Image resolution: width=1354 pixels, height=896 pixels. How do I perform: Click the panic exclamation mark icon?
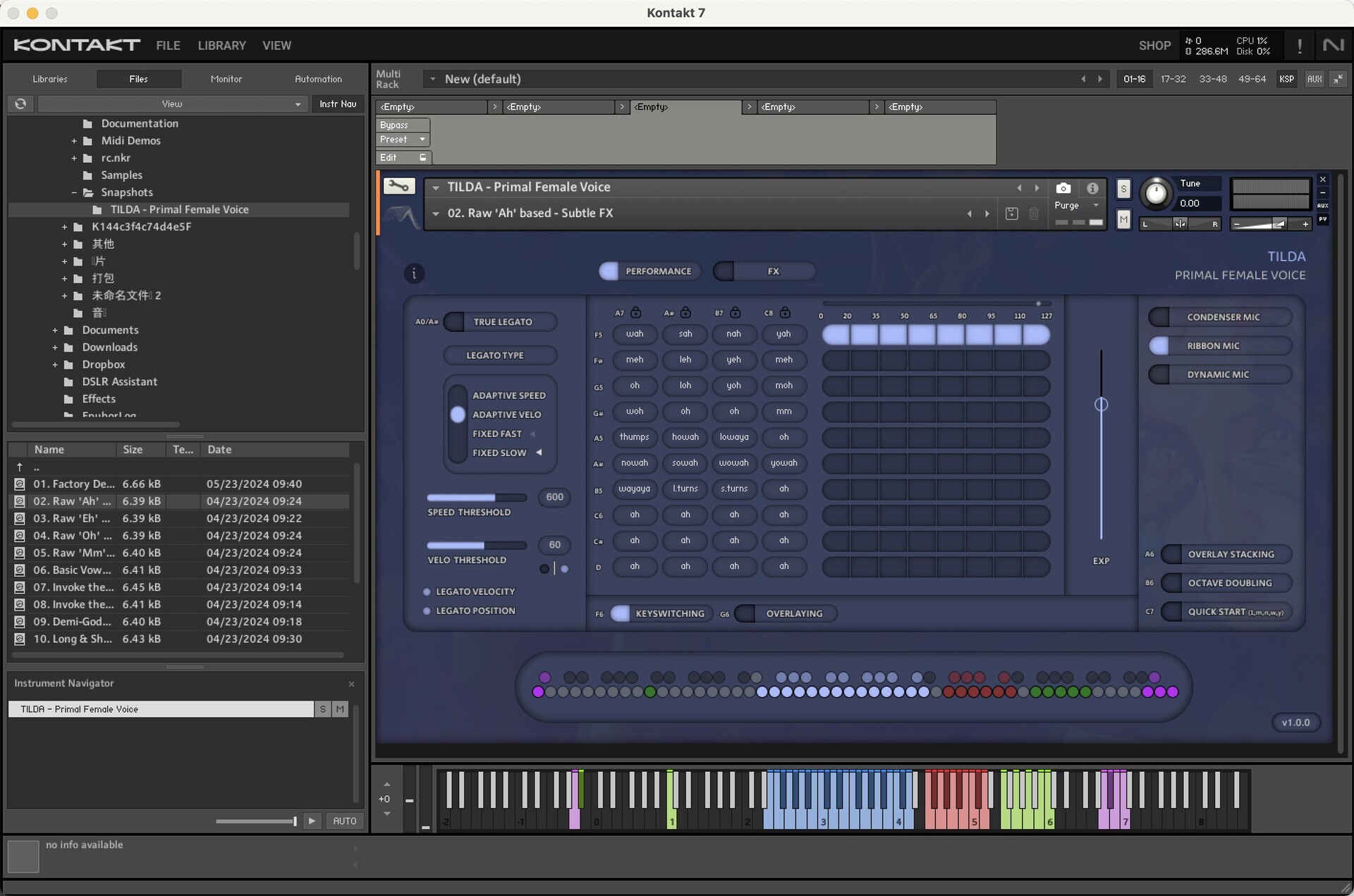tap(1299, 46)
